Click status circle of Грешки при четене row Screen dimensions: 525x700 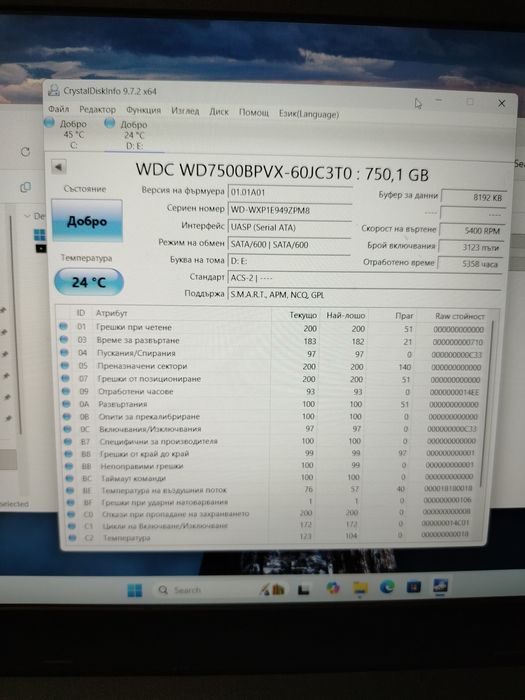[63, 327]
